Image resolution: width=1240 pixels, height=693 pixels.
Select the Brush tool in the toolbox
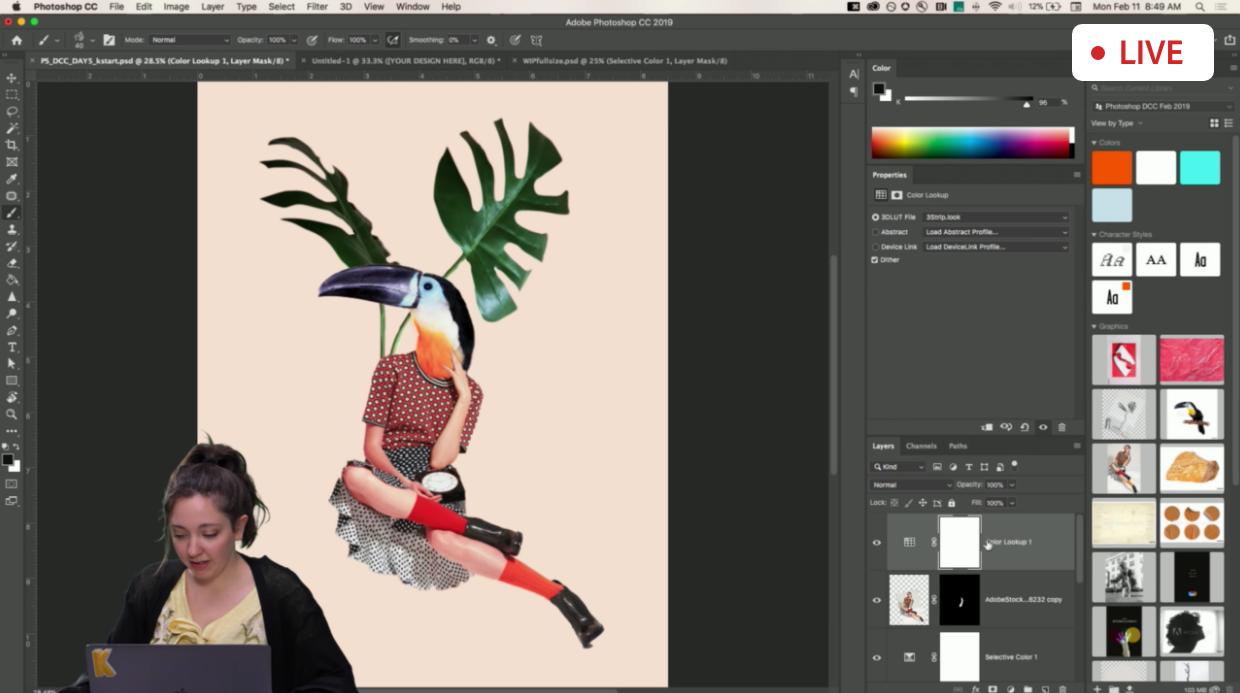[12, 213]
